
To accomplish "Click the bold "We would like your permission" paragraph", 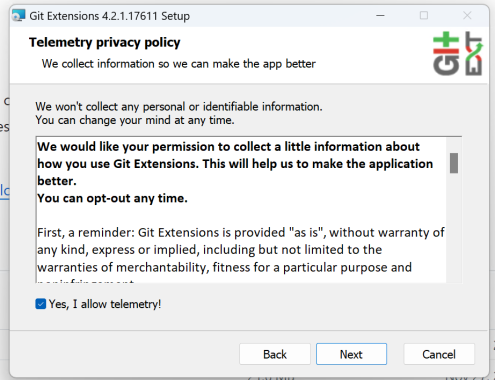I will click(235, 164).
